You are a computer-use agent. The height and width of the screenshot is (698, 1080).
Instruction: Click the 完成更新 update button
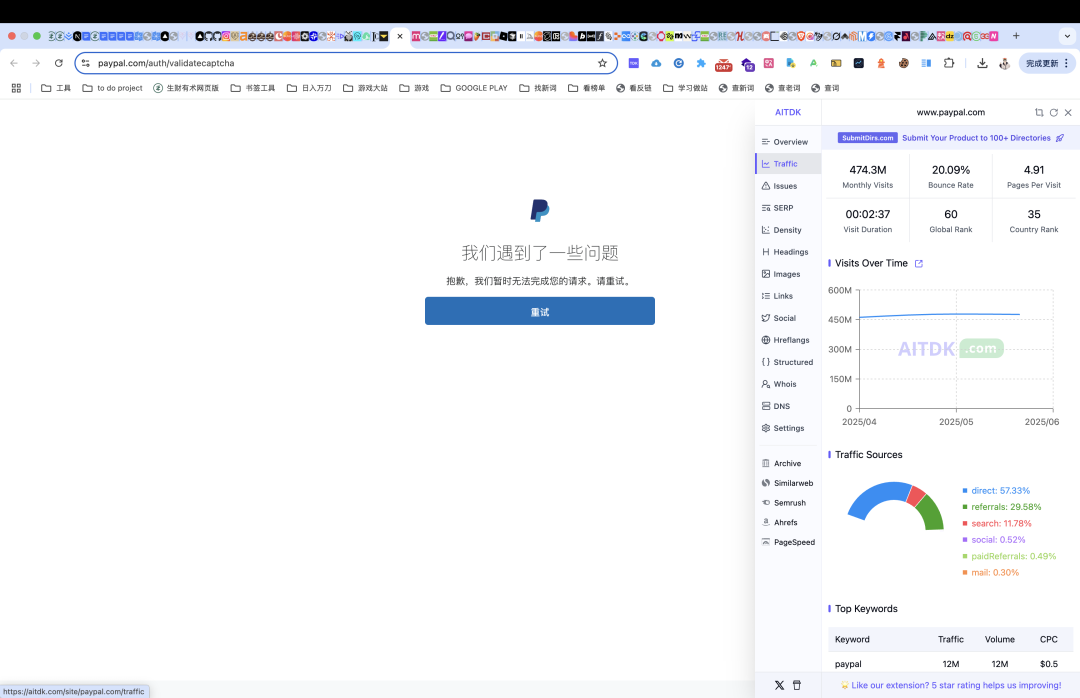(x=1046, y=63)
